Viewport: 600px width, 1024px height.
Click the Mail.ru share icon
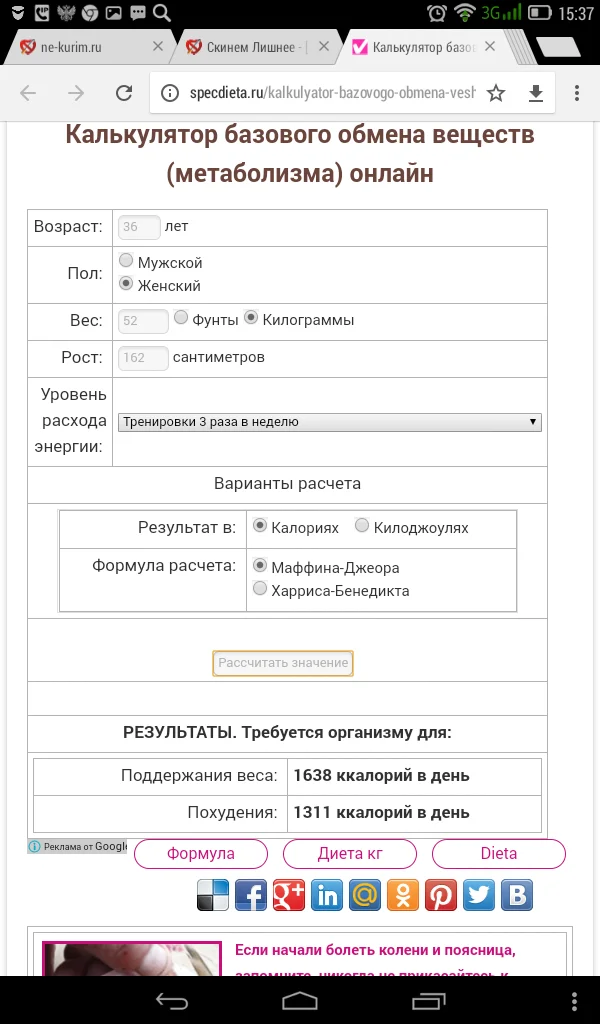[365, 895]
